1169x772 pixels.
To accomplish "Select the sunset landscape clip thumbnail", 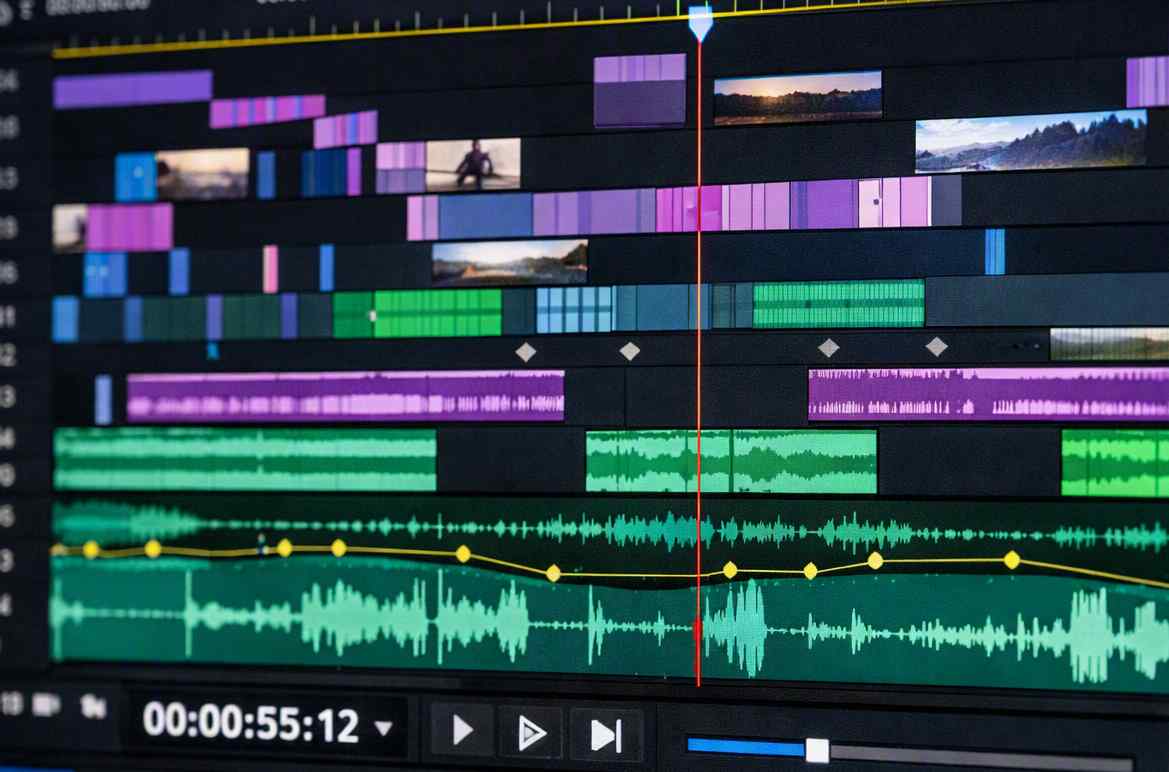I will (798, 97).
